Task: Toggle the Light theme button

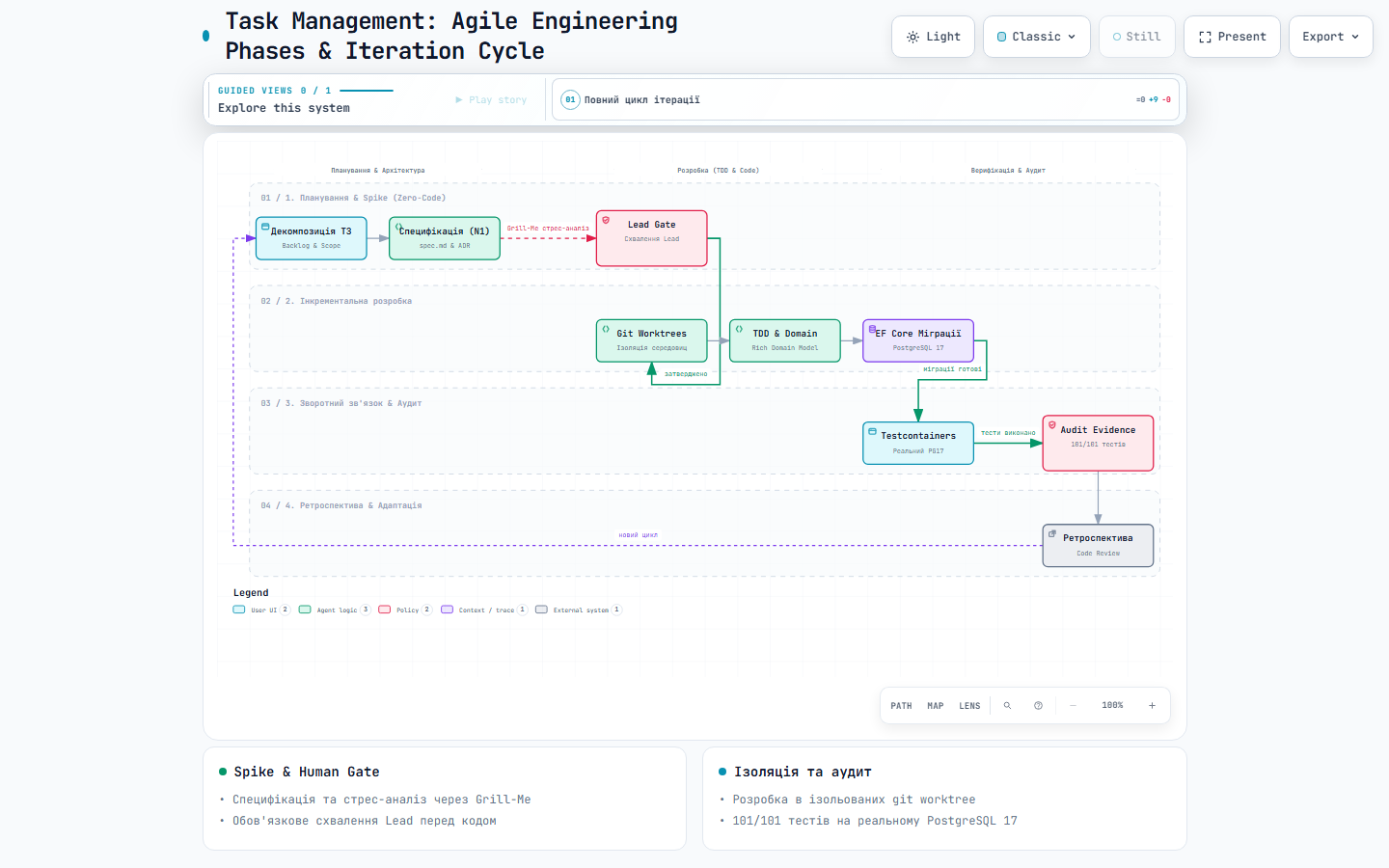Action: pos(933,37)
